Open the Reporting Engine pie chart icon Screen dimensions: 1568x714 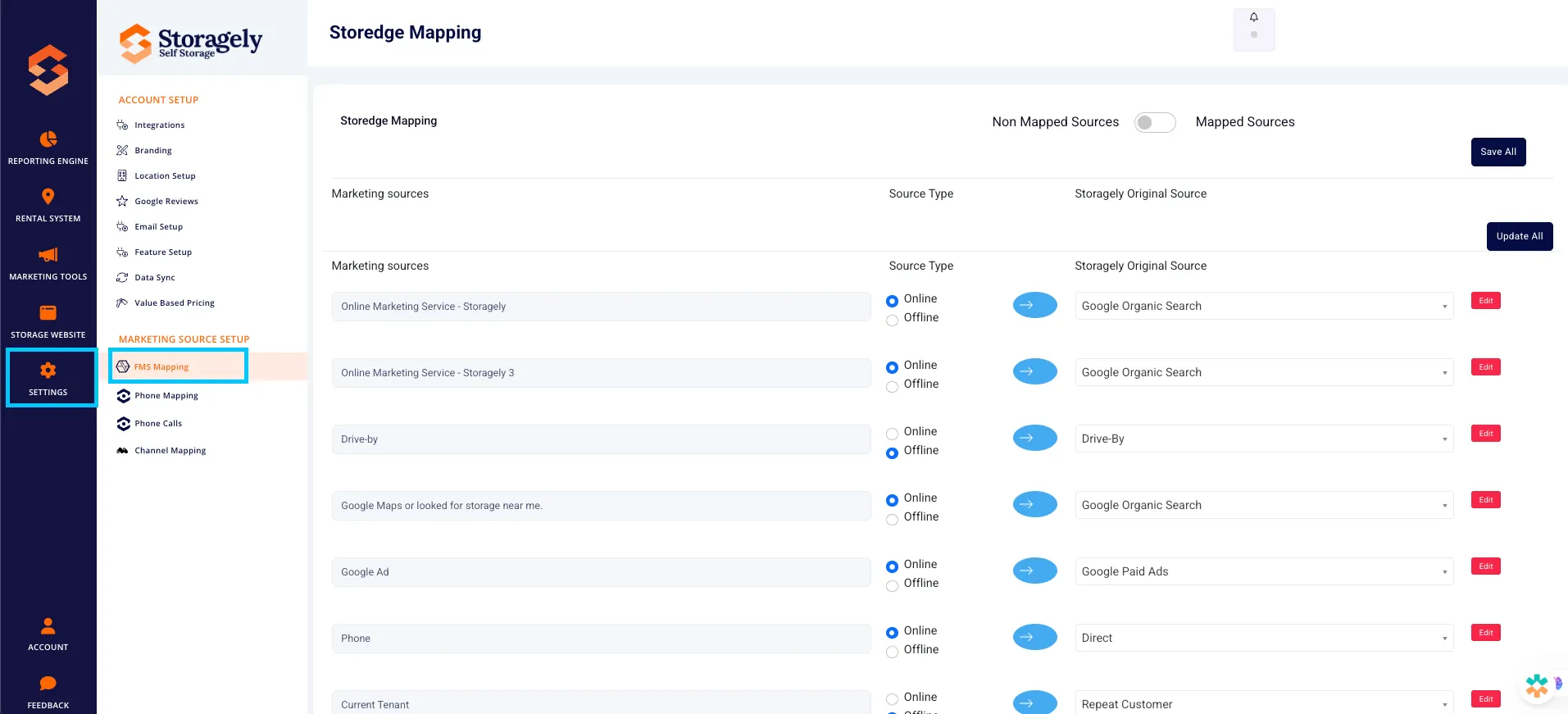[x=48, y=139]
